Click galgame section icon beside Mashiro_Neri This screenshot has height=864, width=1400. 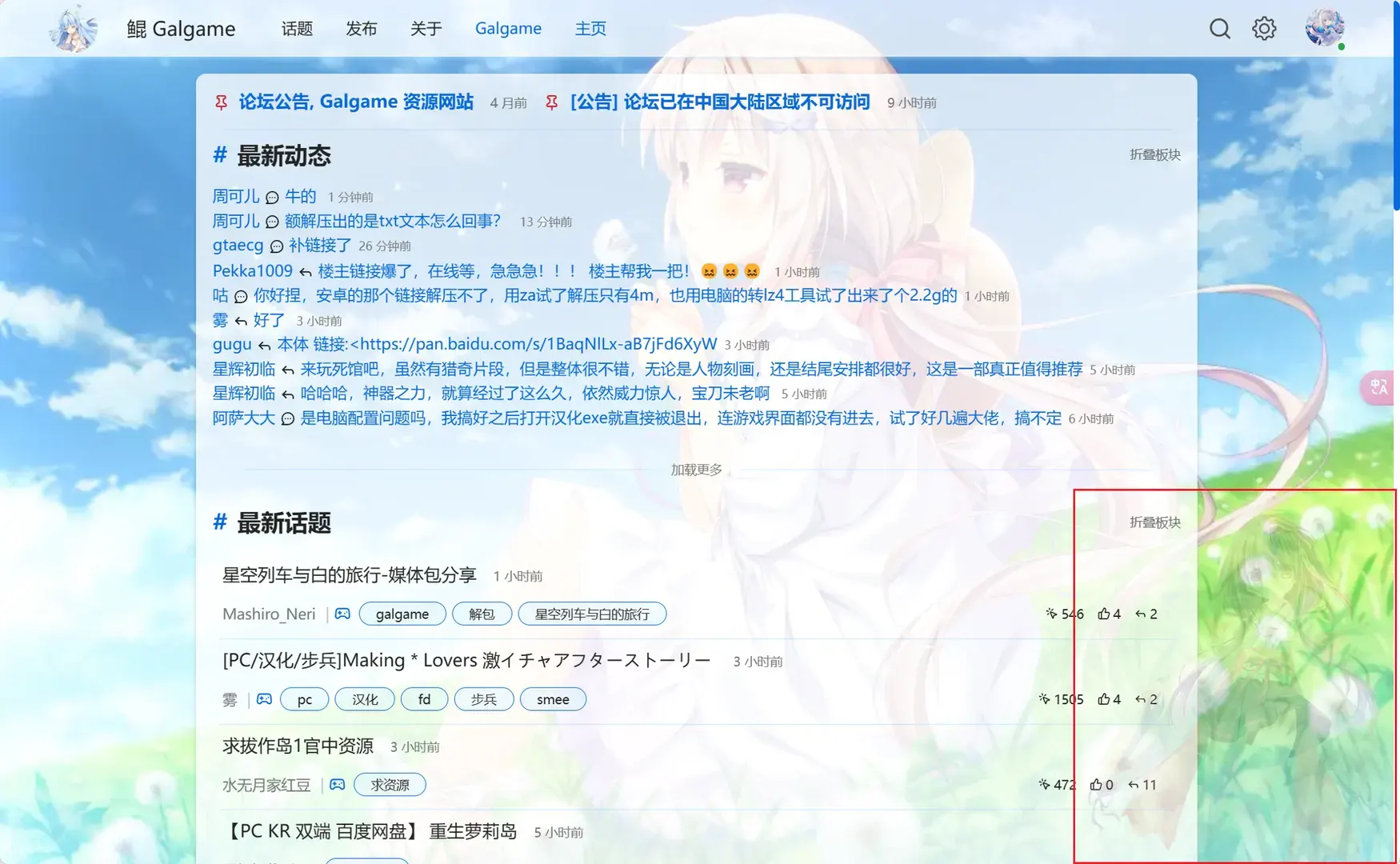click(x=342, y=614)
